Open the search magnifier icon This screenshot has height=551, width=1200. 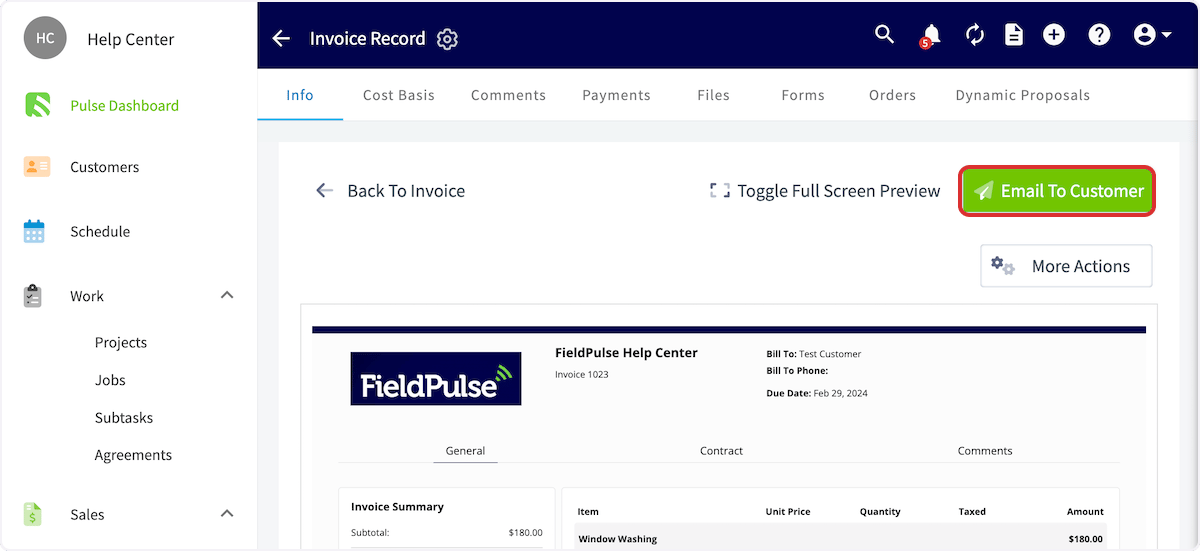pos(884,35)
